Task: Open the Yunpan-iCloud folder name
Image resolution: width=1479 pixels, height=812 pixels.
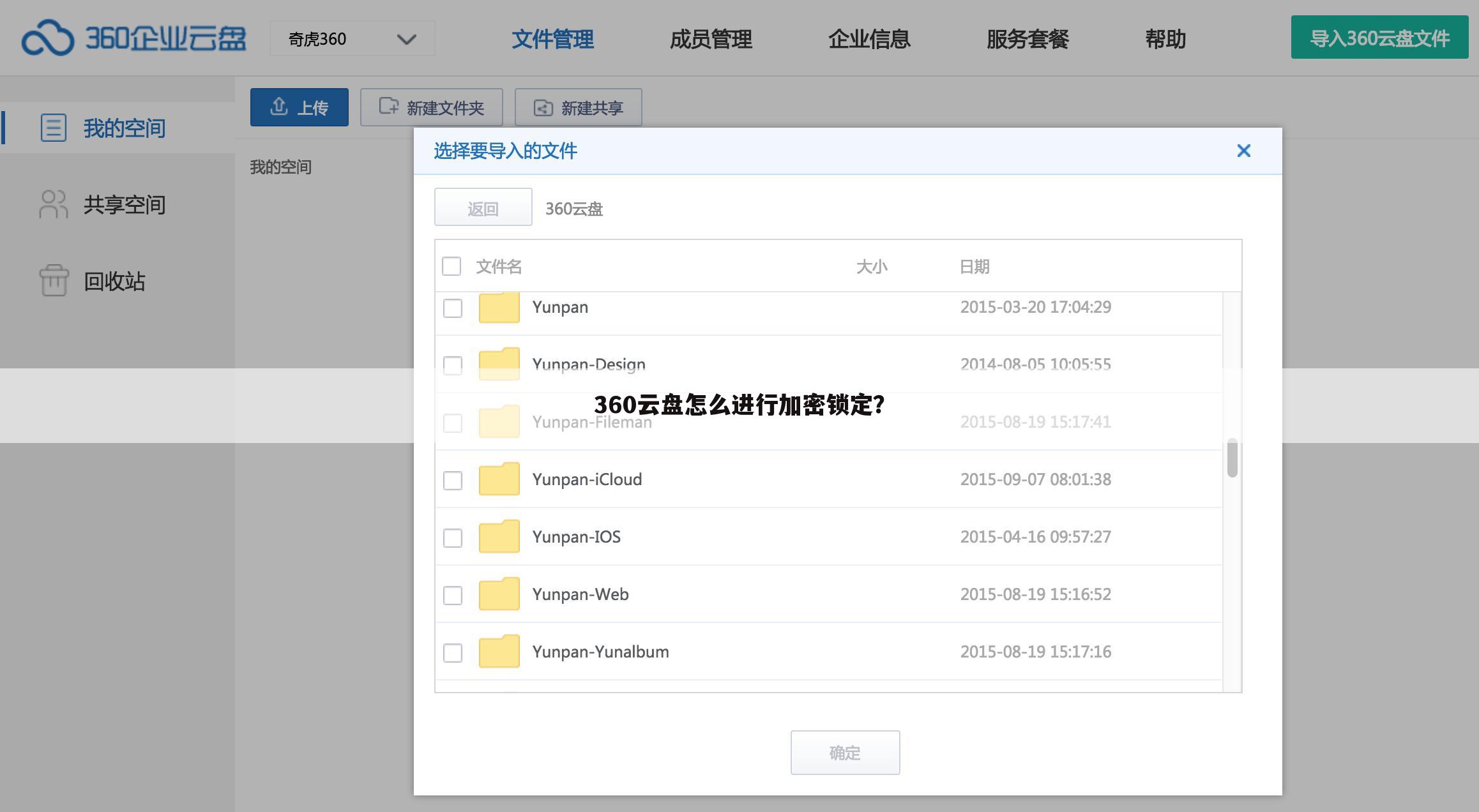Action: tap(587, 479)
